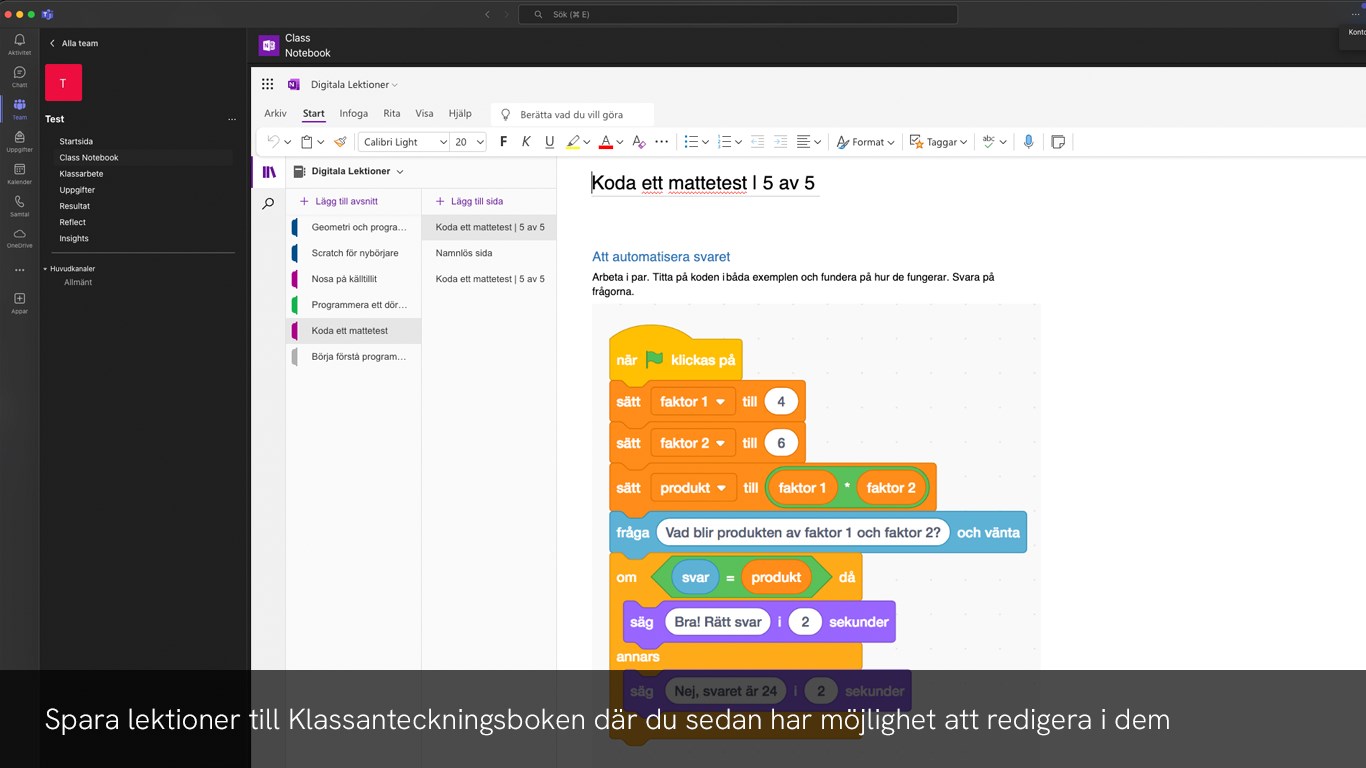Open the Appar icon in sidebar
Screen dimensions: 1366x768
[19, 302]
